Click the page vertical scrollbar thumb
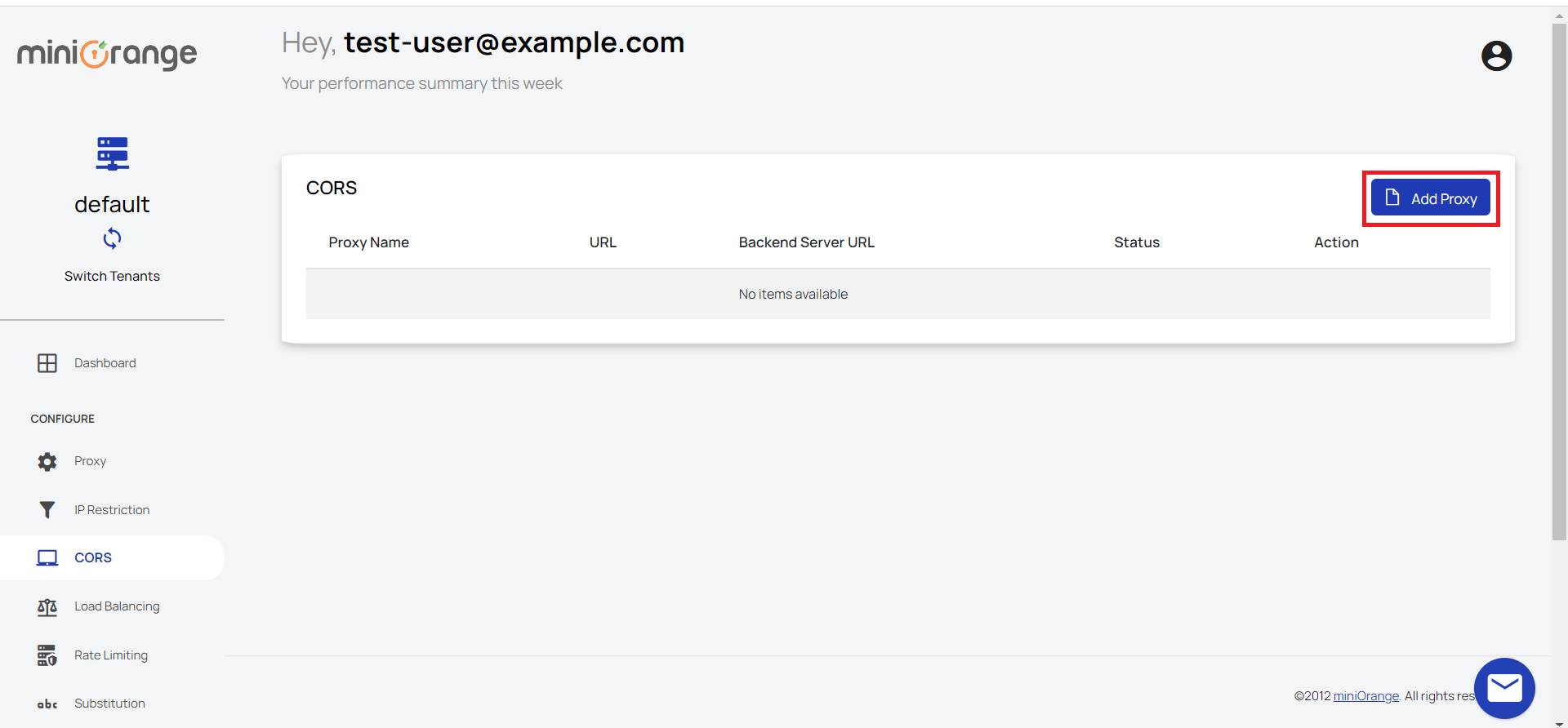Image resolution: width=1568 pixels, height=728 pixels. tap(1559, 282)
